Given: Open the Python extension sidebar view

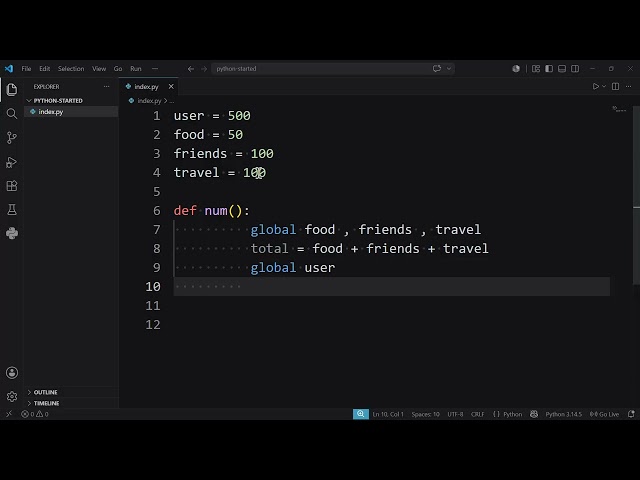Looking at the screenshot, I should pos(12,233).
